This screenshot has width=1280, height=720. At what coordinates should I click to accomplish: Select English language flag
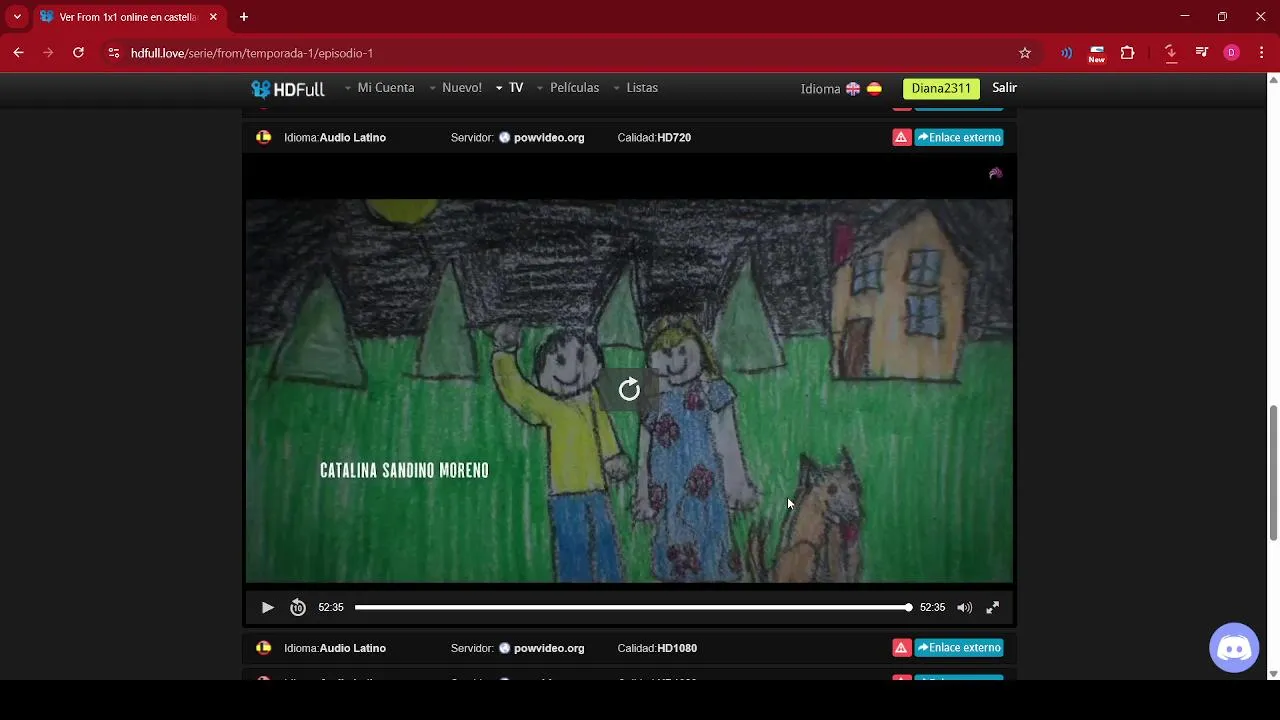click(x=853, y=89)
